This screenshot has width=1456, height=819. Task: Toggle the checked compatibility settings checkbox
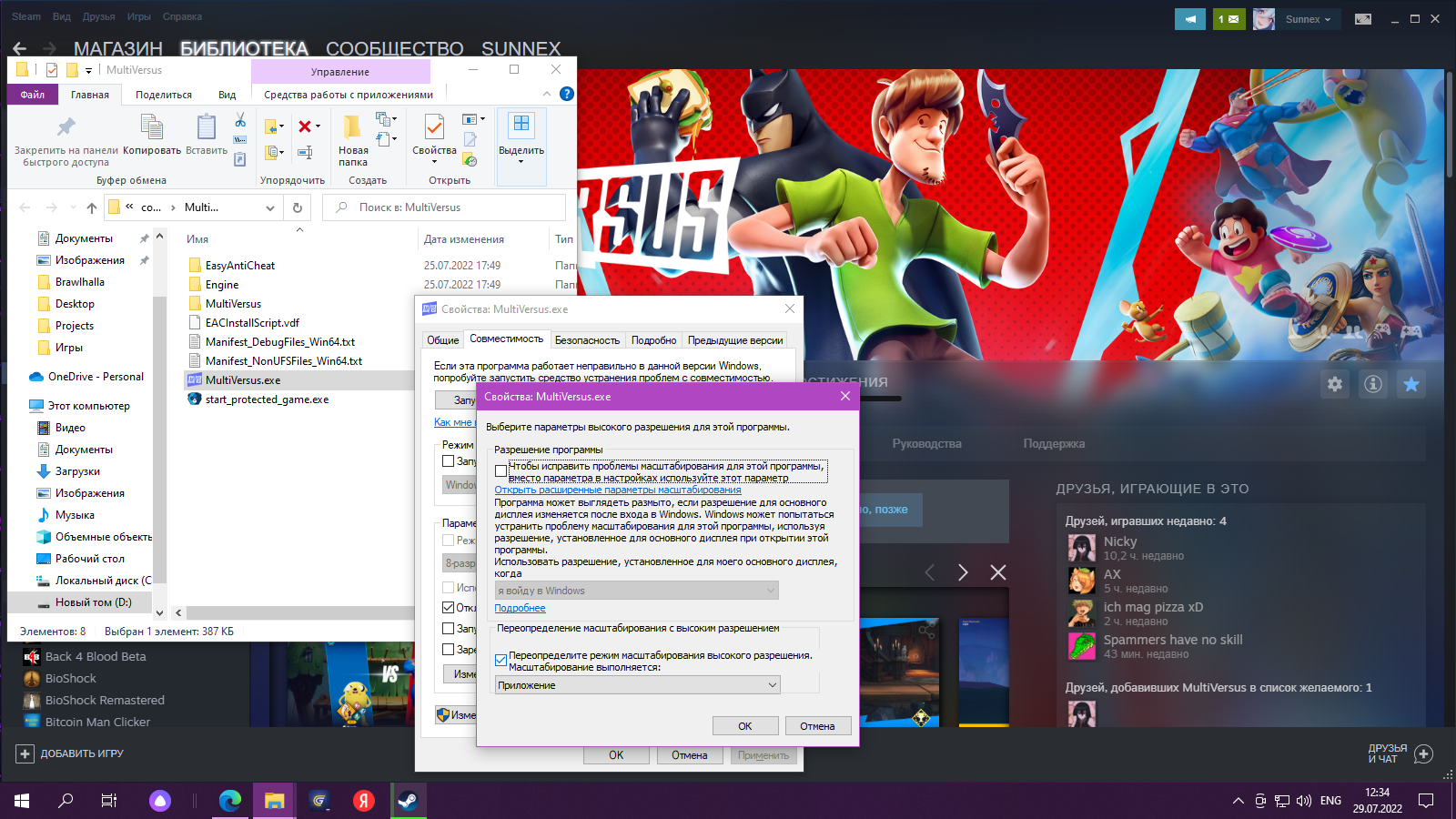[448, 607]
